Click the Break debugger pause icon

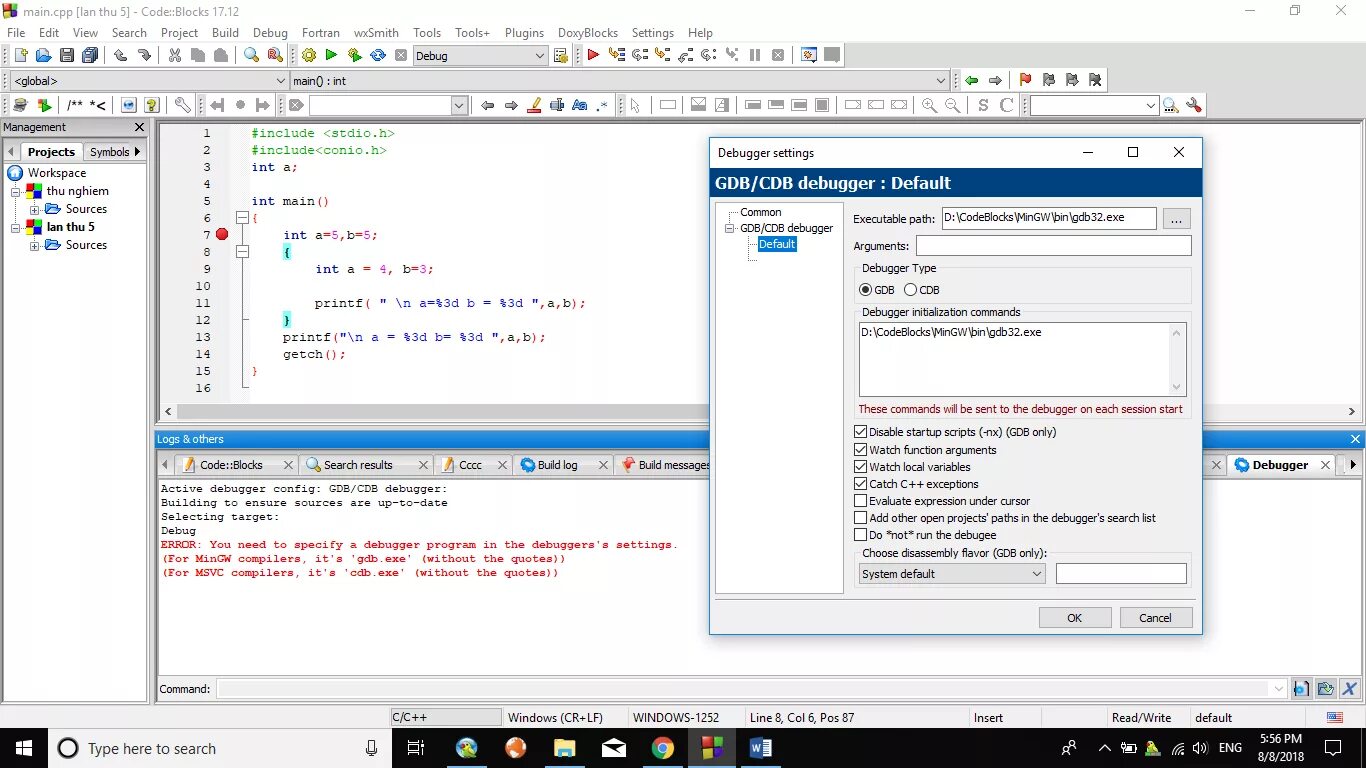pos(755,56)
